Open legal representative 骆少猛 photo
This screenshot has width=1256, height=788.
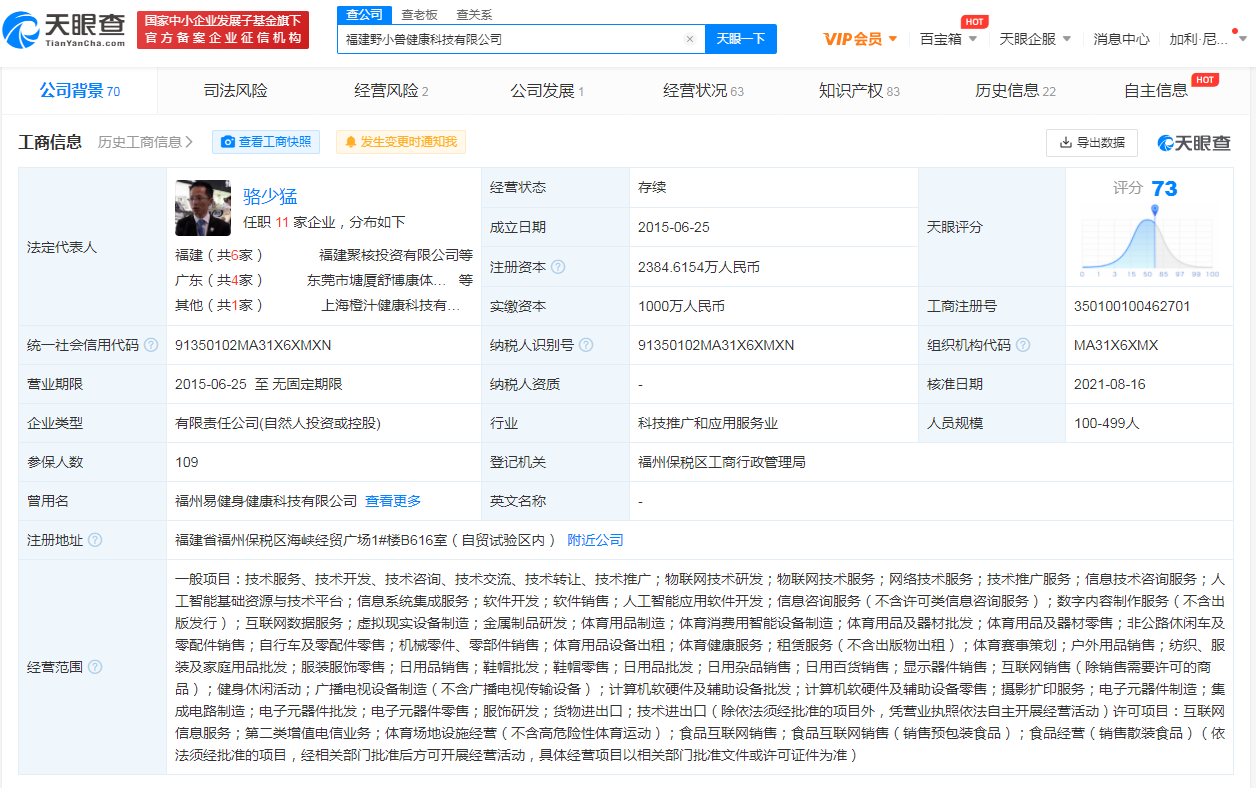tap(203, 207)
